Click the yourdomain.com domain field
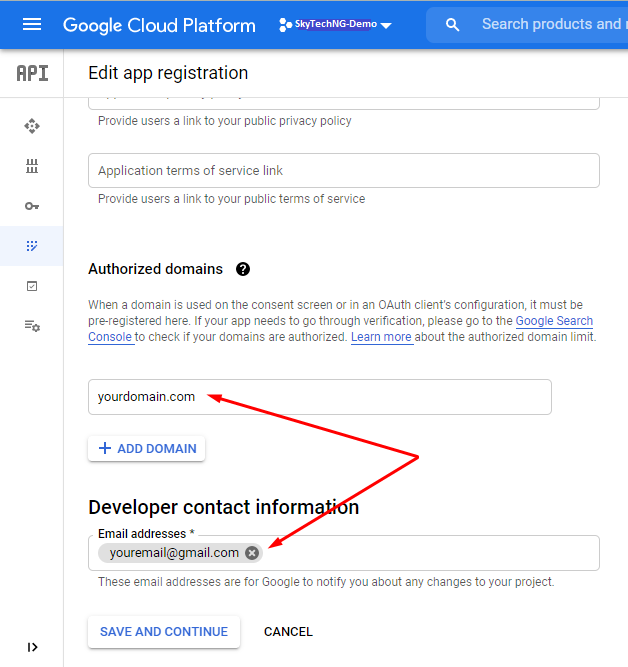The width and height of the screenshot is (628, 667). 319,397
